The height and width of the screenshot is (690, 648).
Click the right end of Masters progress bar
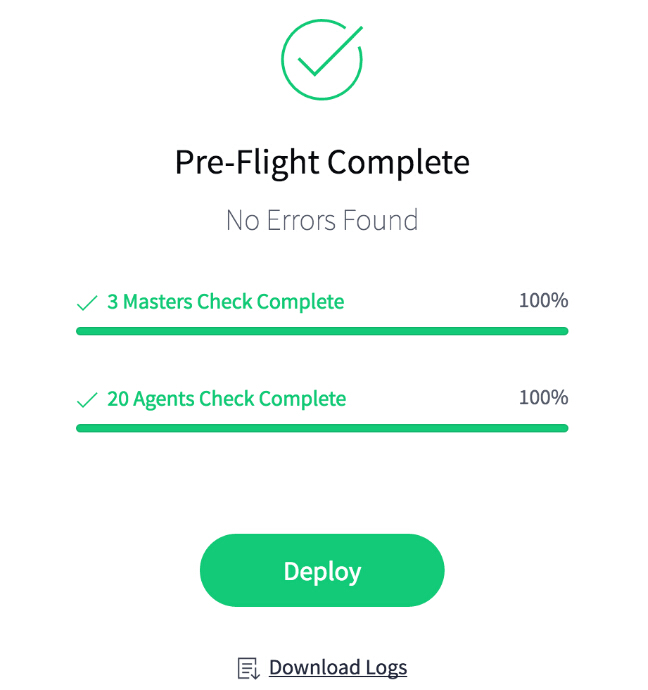[x=563, y=331]
